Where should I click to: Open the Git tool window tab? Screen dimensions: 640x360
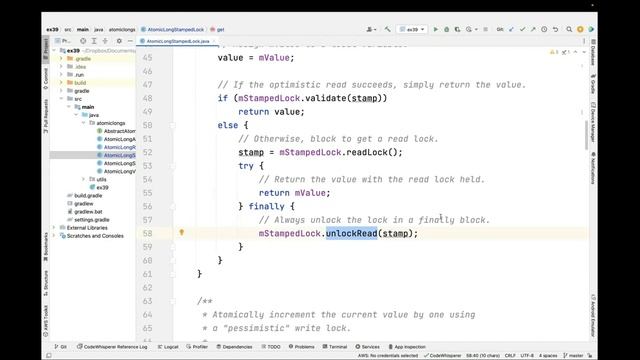click(x=60, y=347)
